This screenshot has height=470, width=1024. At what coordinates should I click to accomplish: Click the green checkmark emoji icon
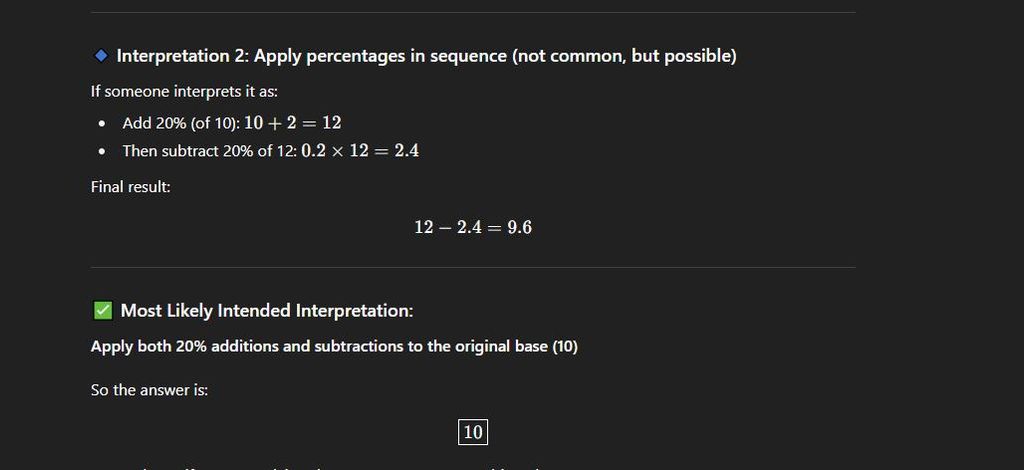coord(102,311)
